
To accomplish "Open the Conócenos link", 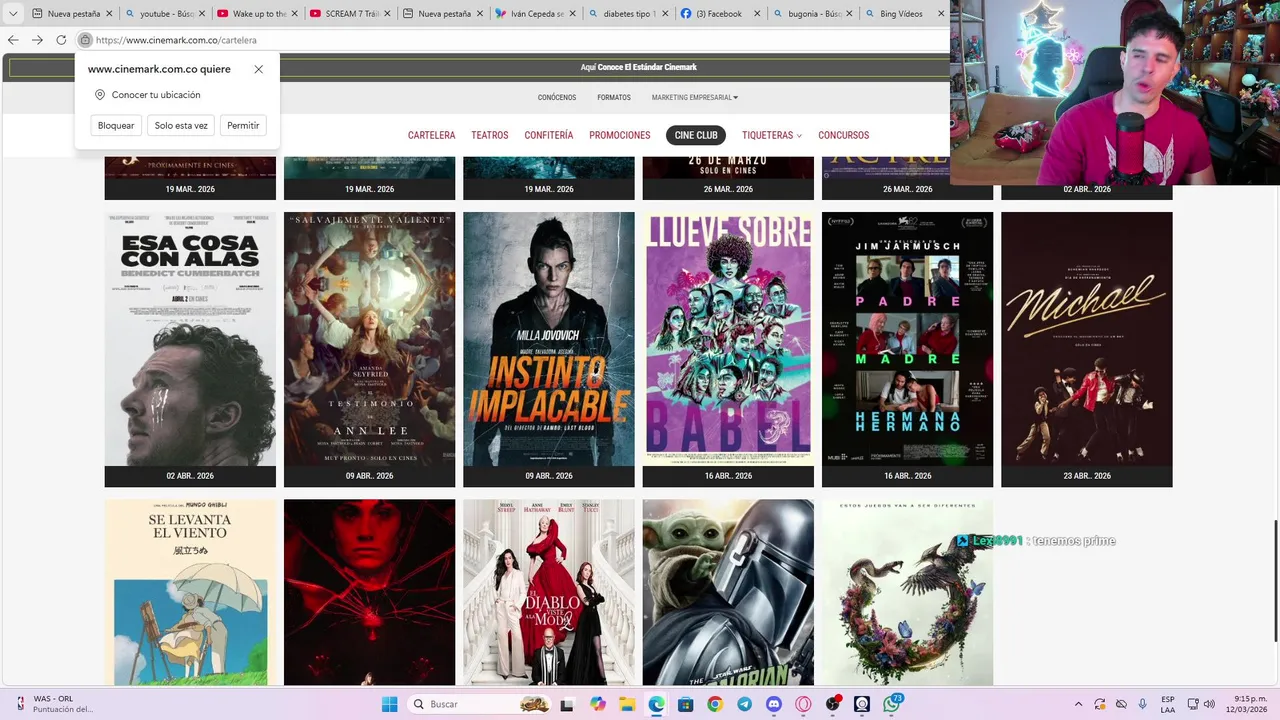I will click(x=557, y=98).
